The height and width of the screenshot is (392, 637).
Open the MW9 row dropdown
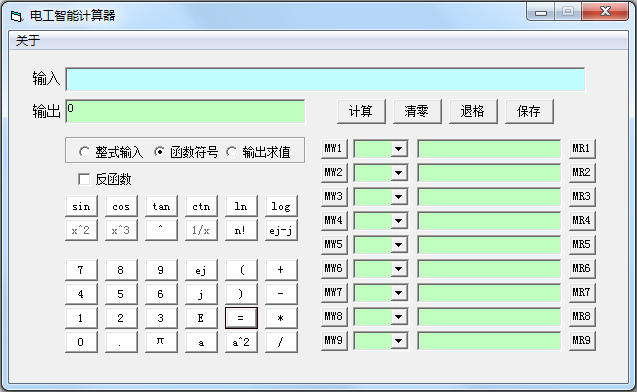pyautogui.click(x=399, y=341)
